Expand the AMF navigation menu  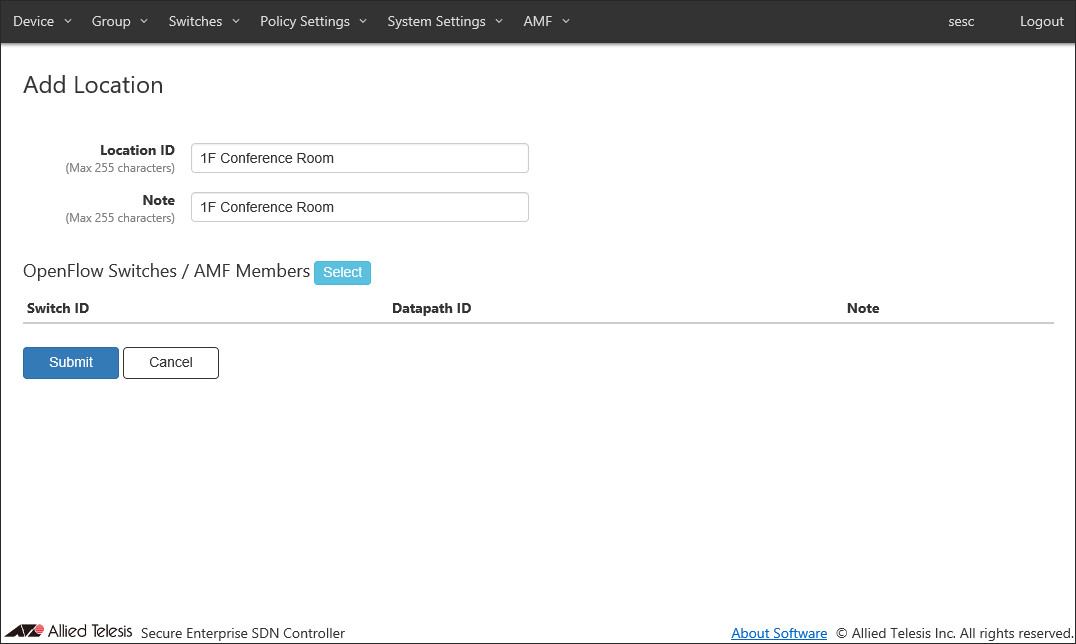(546, 21)
